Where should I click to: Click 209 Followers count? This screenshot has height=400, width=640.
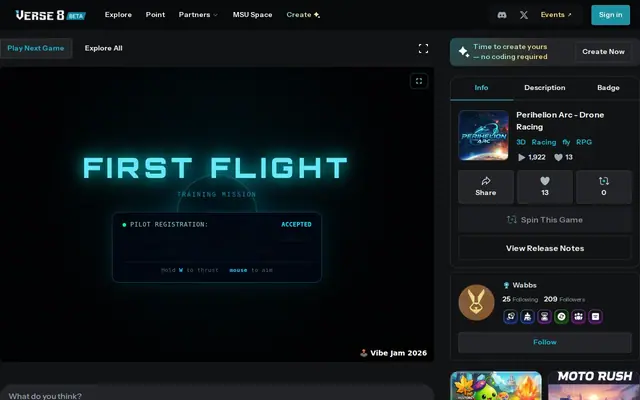564,299
